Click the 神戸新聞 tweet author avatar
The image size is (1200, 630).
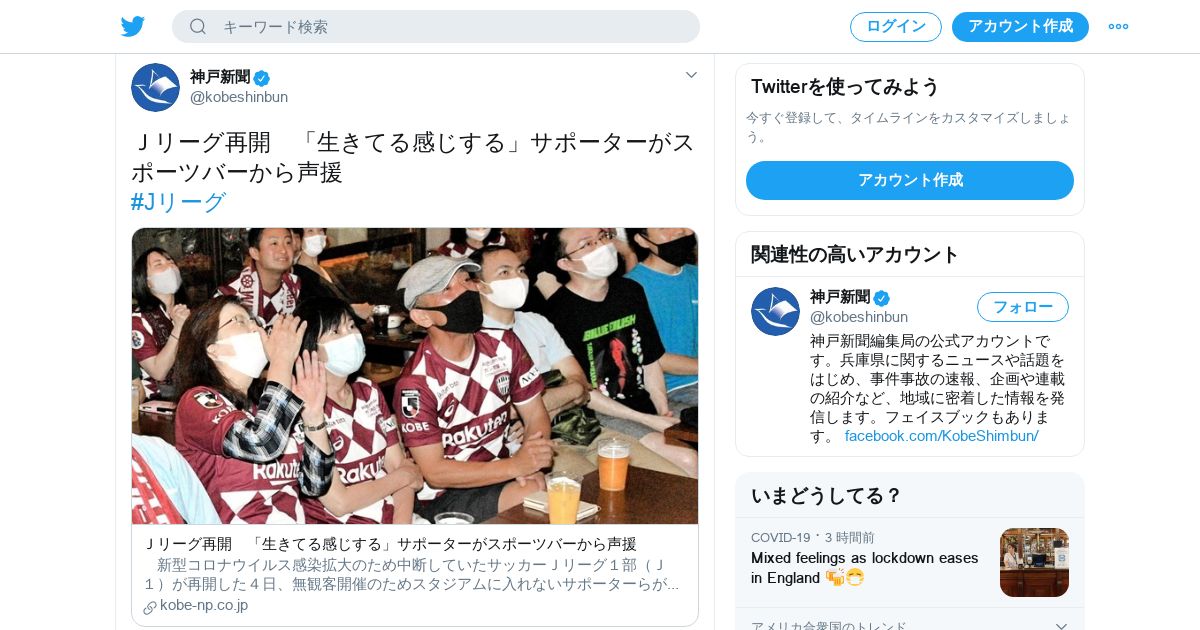155,87
